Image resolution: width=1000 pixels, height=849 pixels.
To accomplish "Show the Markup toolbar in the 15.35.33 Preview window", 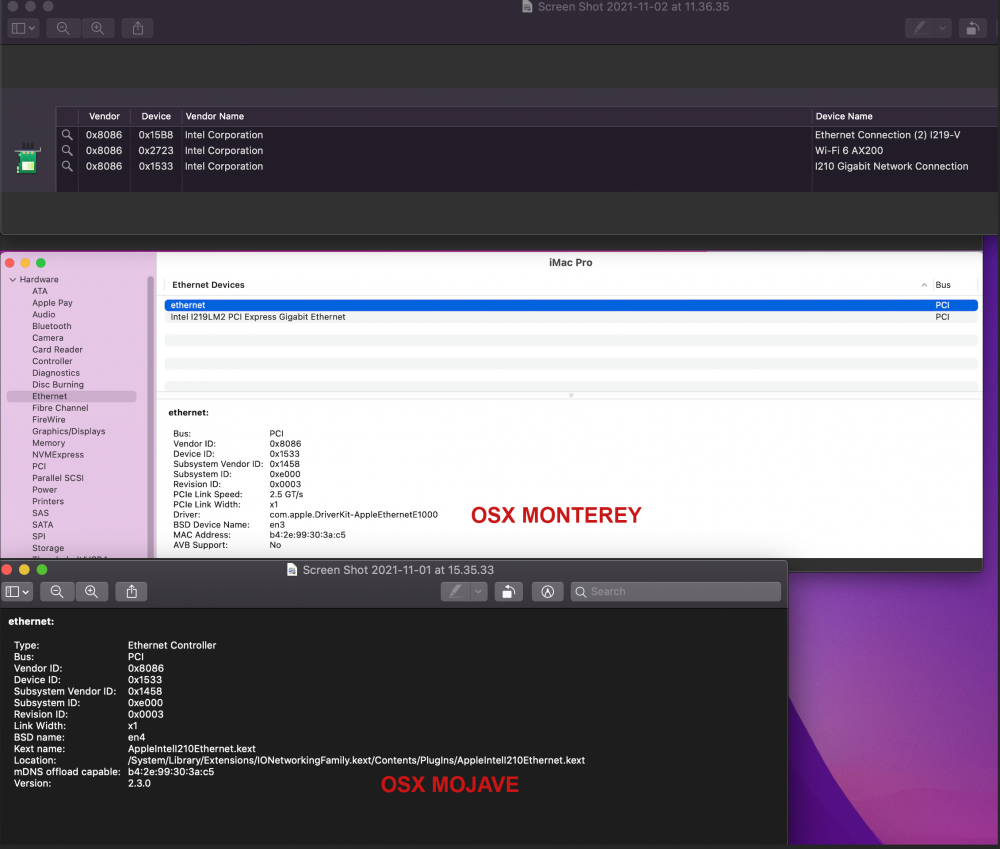I will pos(547,592).
